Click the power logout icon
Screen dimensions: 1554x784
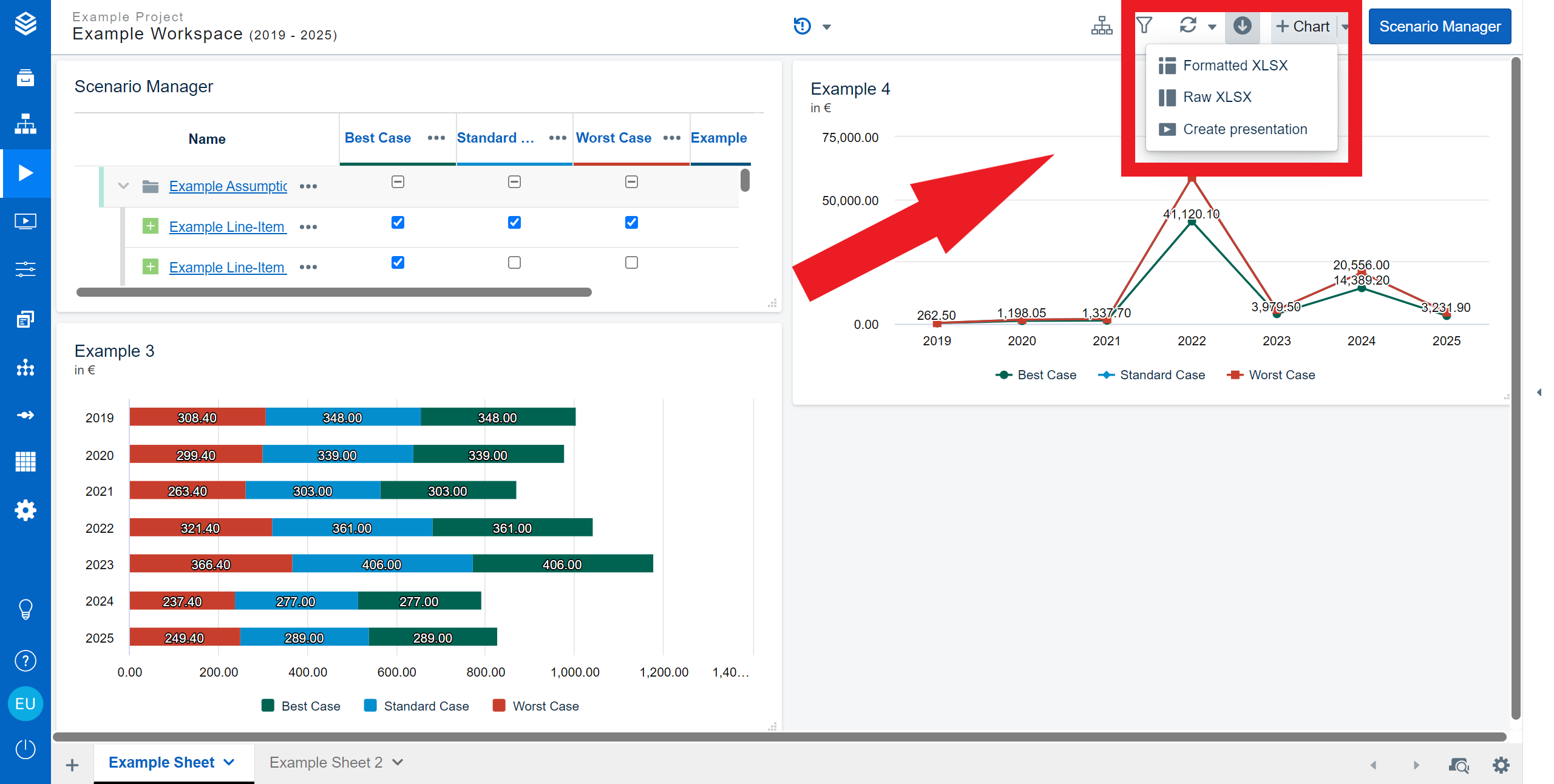pos(25,749)
